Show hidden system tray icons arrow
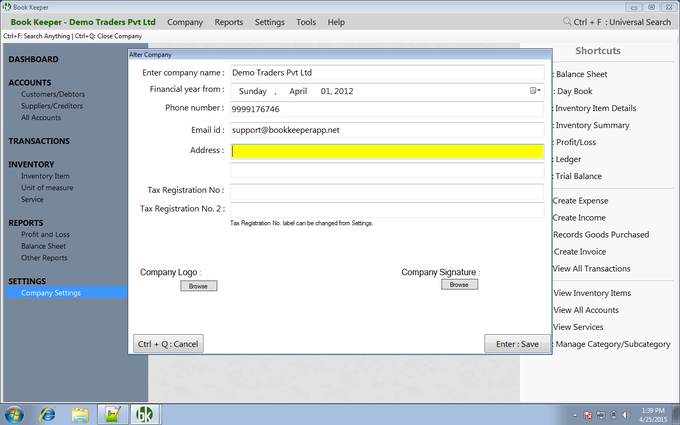This screenshot has height=425, width=680. click(x=575, y=415)
